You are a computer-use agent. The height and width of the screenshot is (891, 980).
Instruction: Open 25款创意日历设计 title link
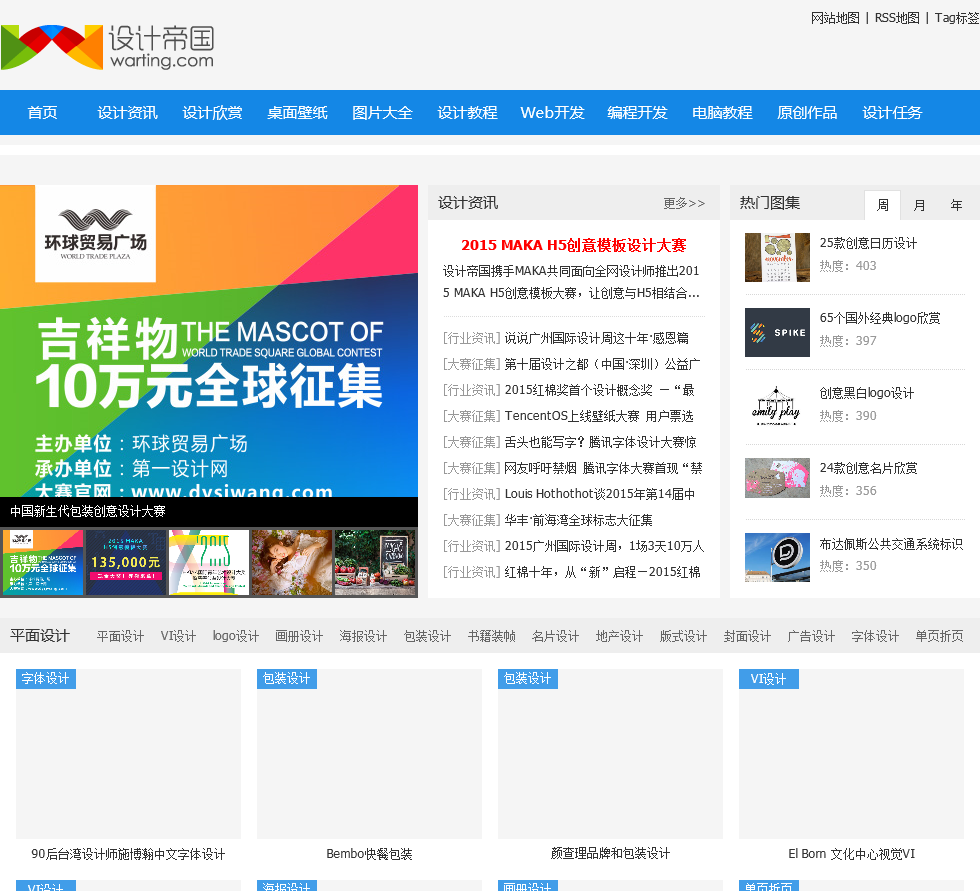coord(868,244)
